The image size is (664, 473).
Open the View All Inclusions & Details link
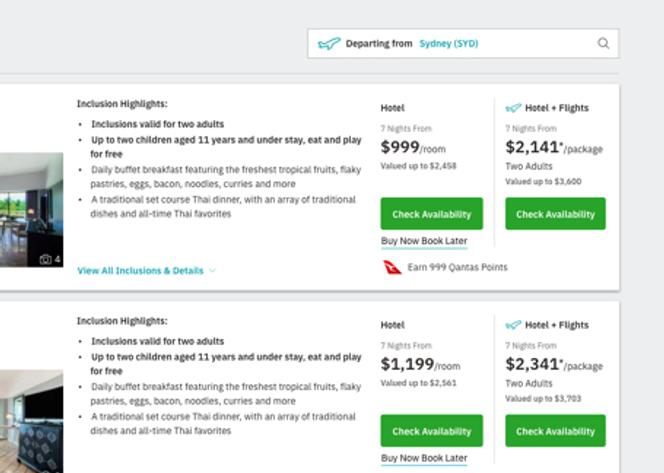[x=140, y=271]
